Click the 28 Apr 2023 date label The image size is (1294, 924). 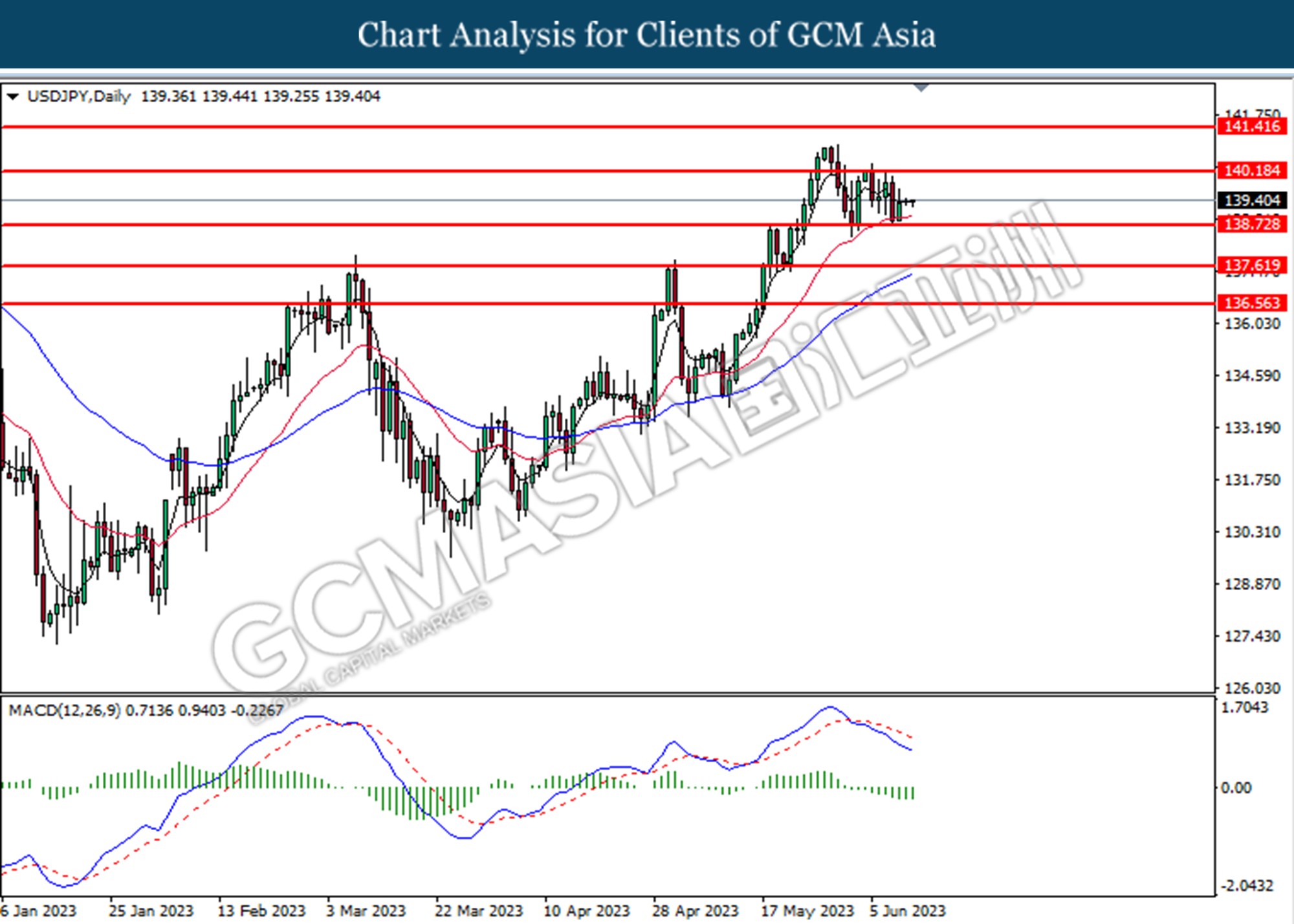[695, 910]
